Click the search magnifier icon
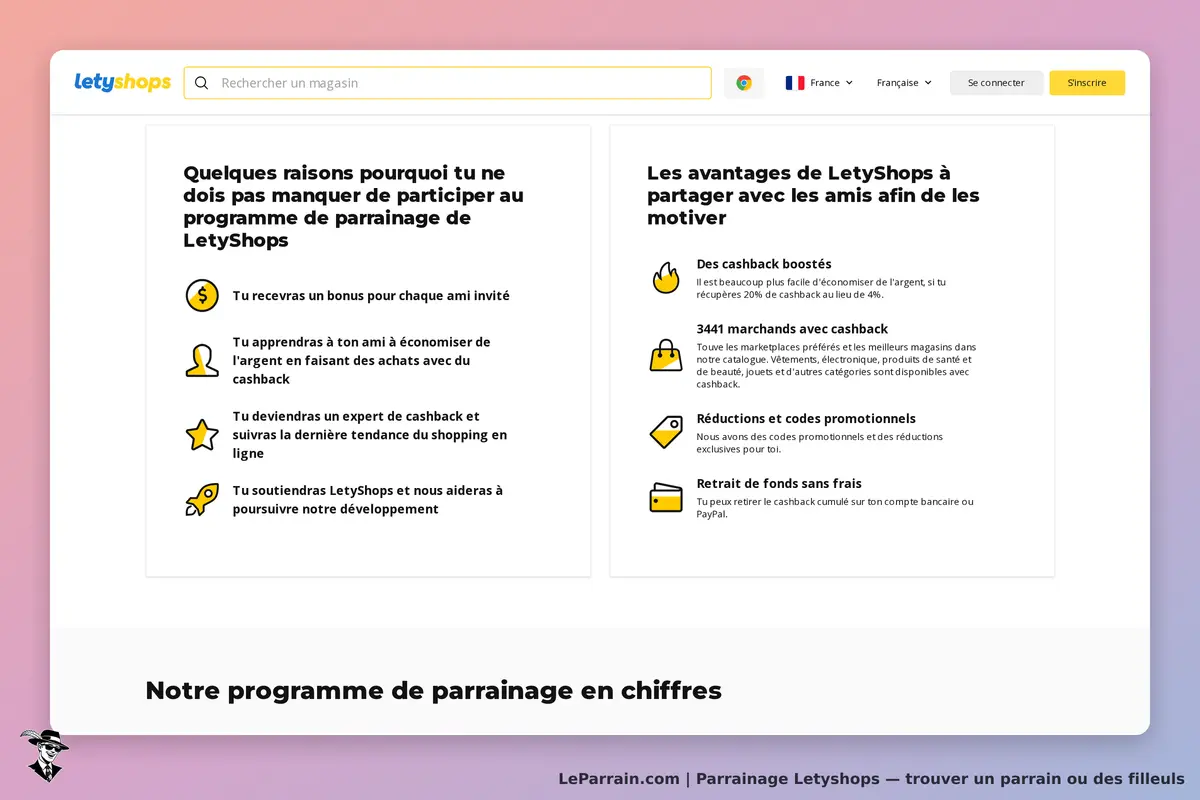This screenshot has height=800, width=1200. [201, 83]
